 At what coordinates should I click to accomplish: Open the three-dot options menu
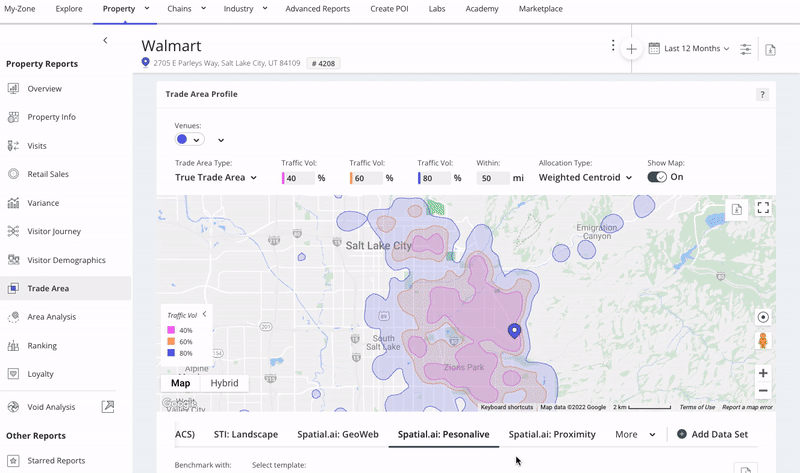pos(613,45)
